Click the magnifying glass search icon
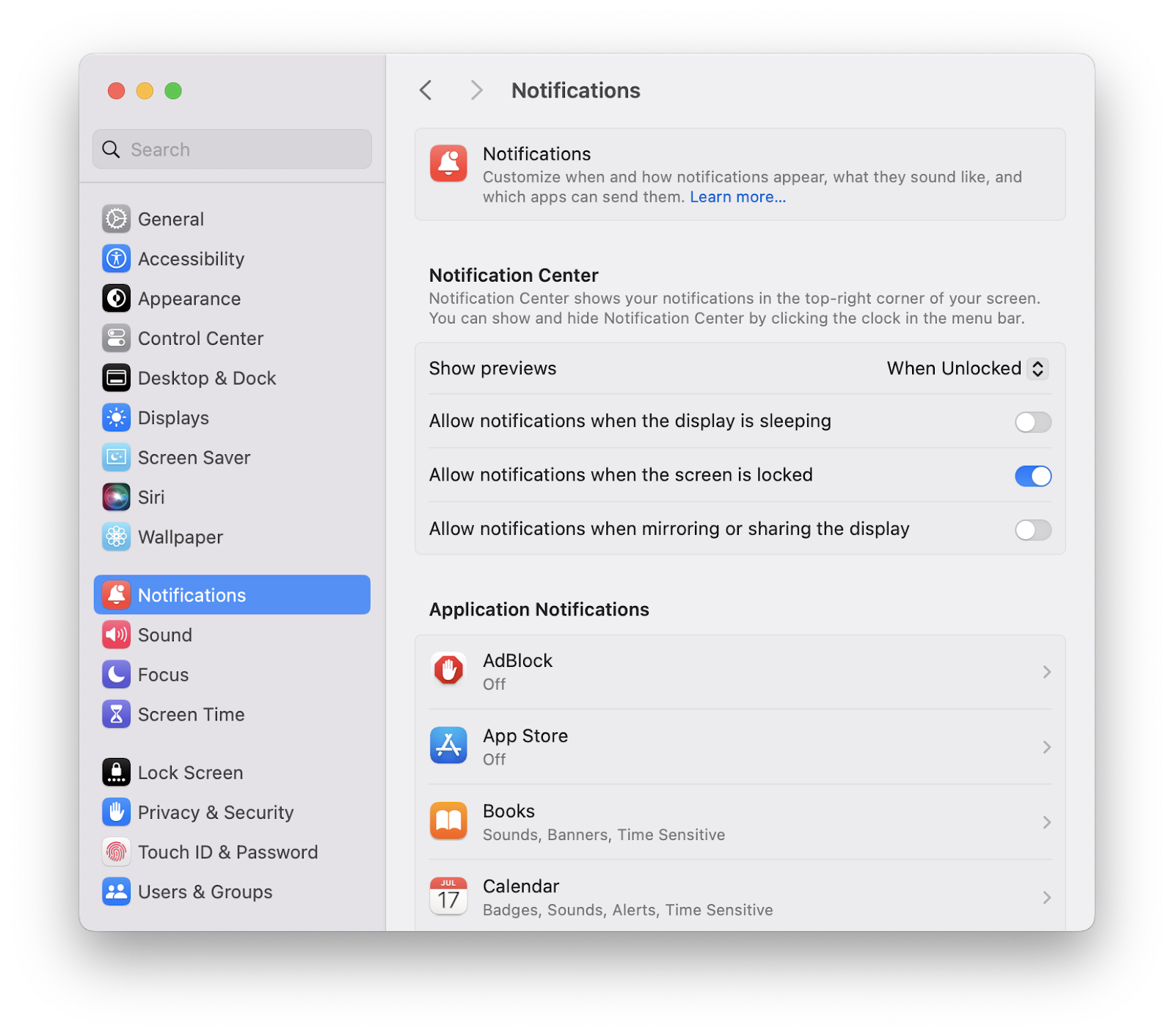This screenshot has height=1036, width=1174. pyautogui.click(x=111, y=150)
